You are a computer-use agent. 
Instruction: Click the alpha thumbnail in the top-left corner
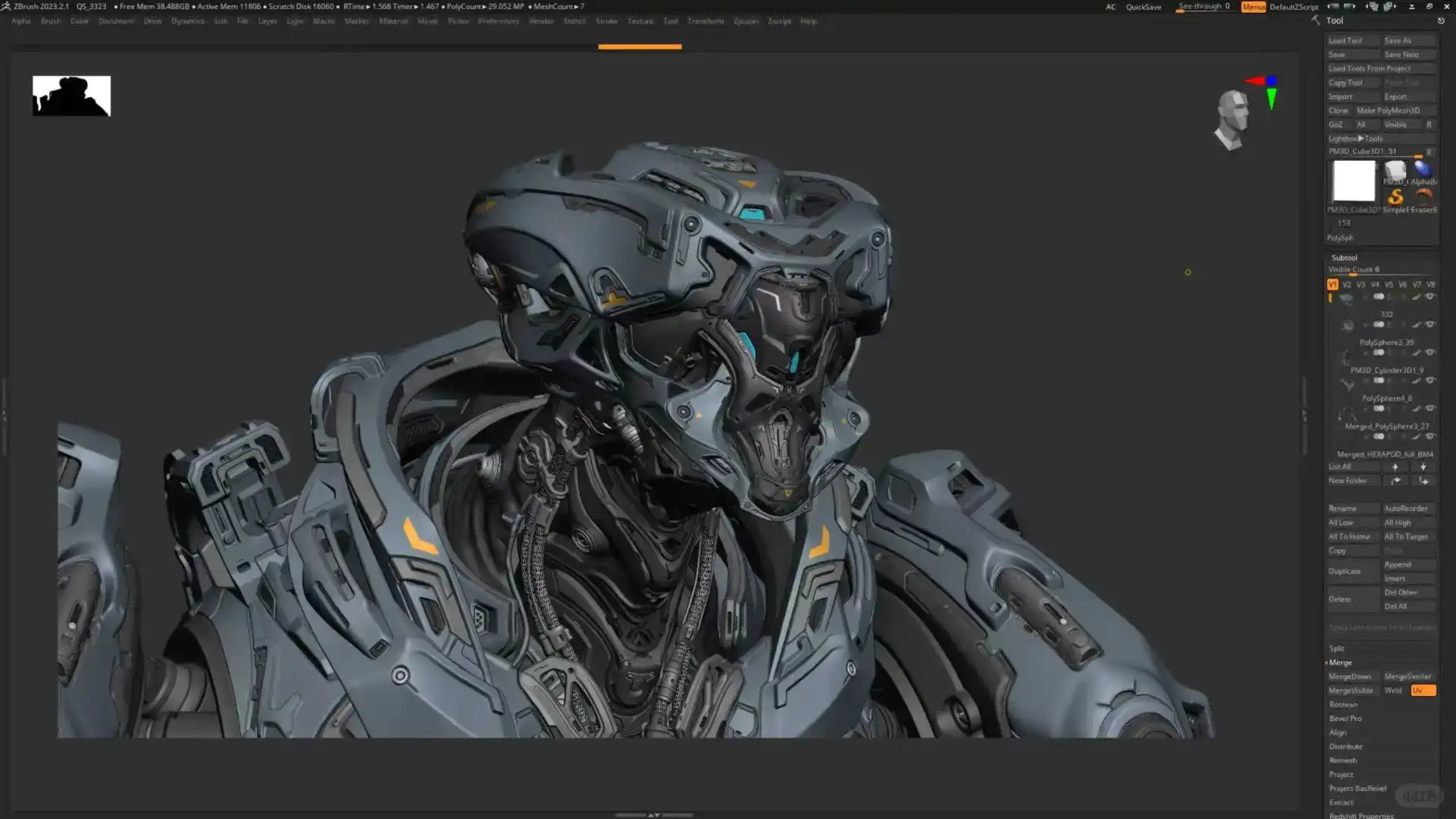point(71,96)
